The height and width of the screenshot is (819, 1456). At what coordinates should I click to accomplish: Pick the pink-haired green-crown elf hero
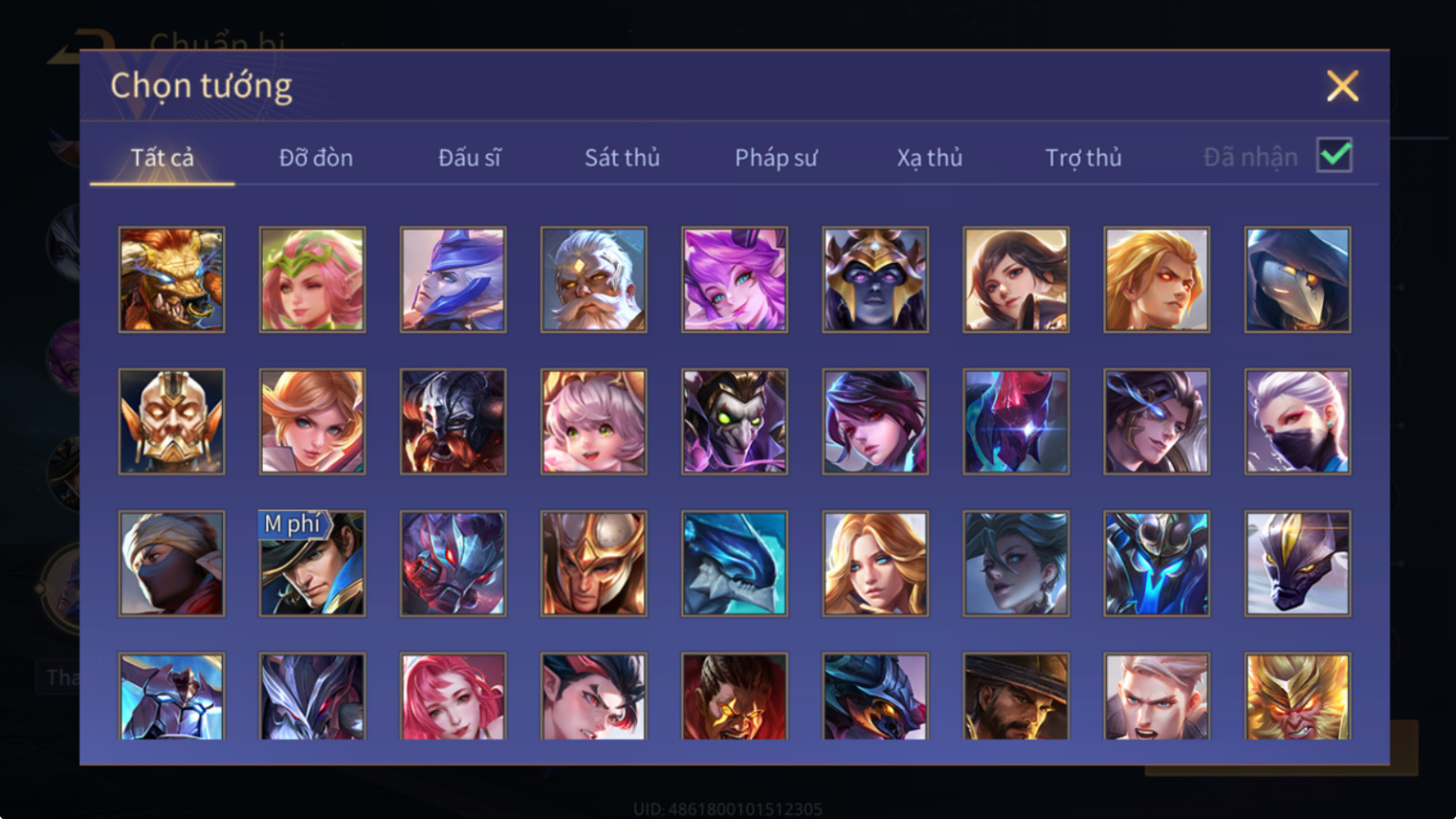[312, 280]
